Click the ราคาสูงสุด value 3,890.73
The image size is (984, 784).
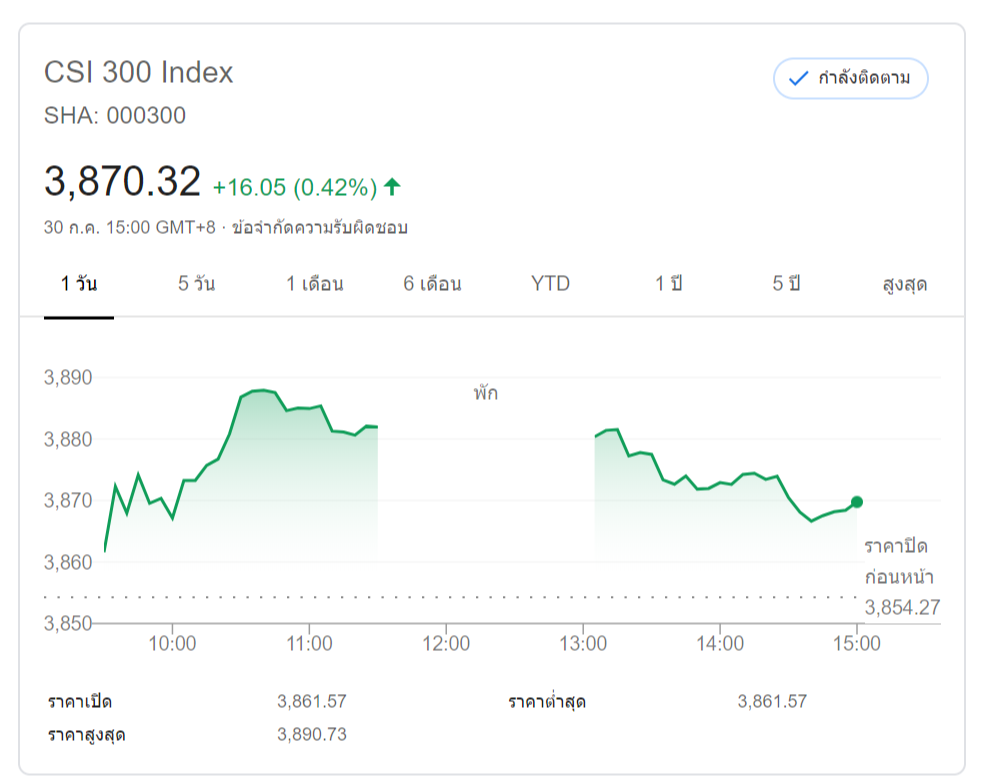312,735
